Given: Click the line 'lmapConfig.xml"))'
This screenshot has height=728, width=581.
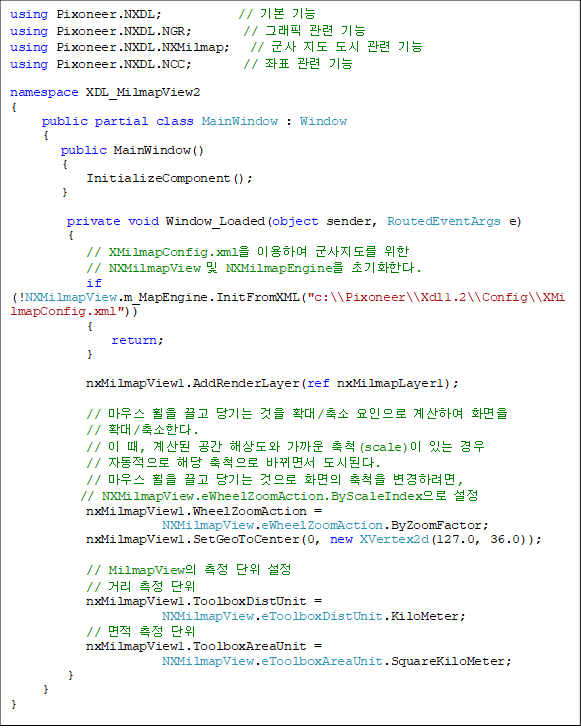Looking at the screenshot, I should (74, 312).
